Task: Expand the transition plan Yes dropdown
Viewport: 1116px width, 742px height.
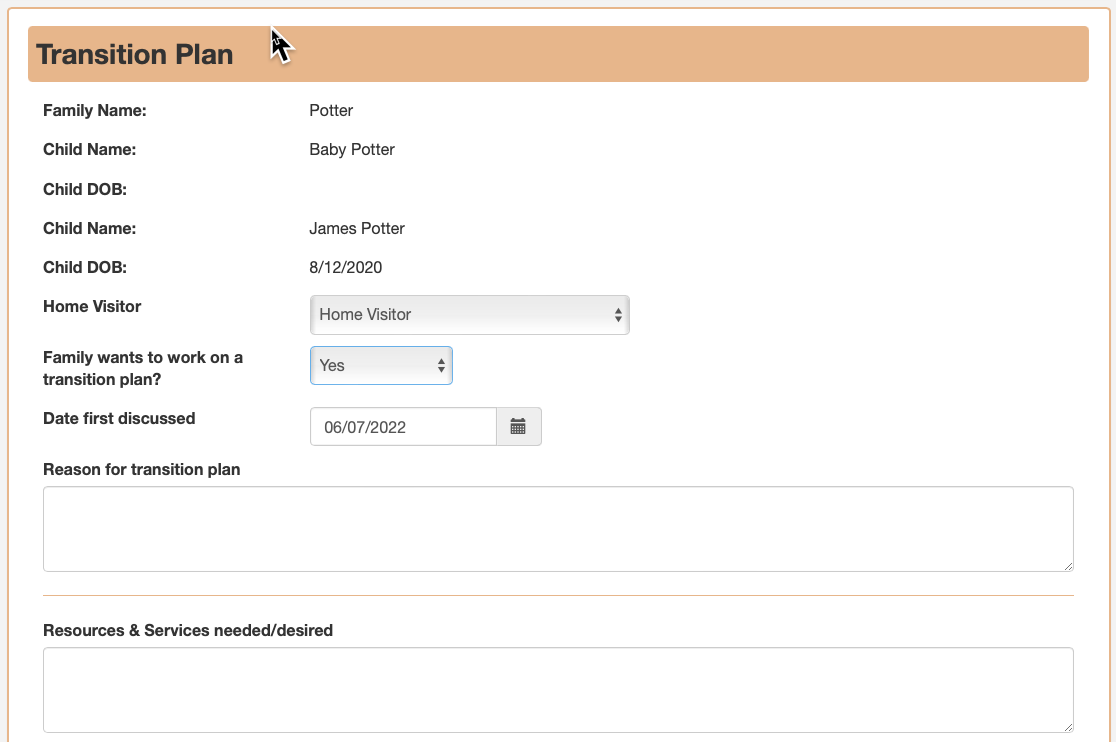Action: [381, 366]
